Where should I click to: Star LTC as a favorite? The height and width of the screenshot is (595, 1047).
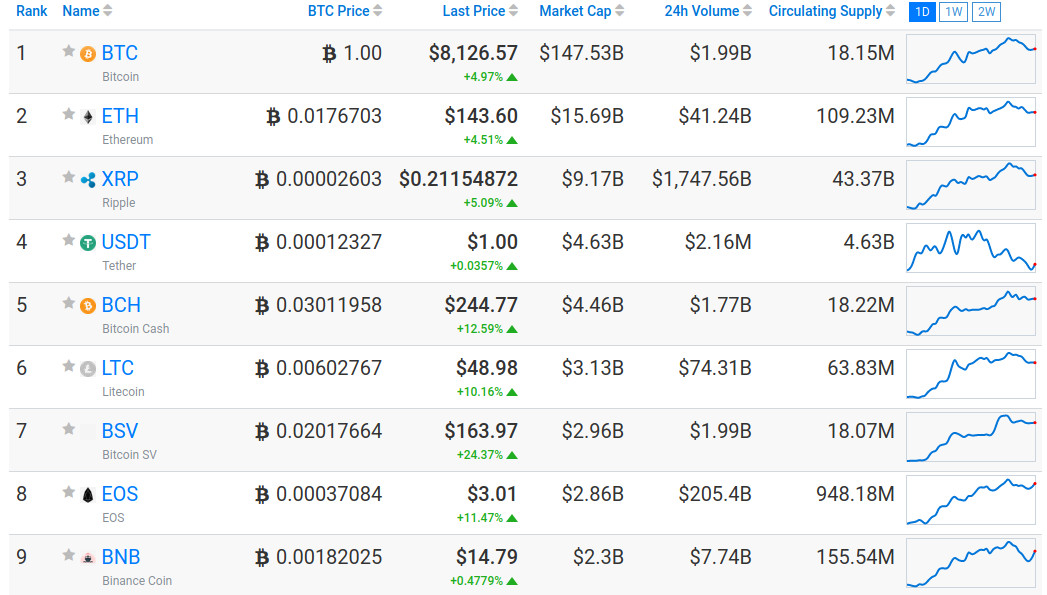tap(68, 366)
